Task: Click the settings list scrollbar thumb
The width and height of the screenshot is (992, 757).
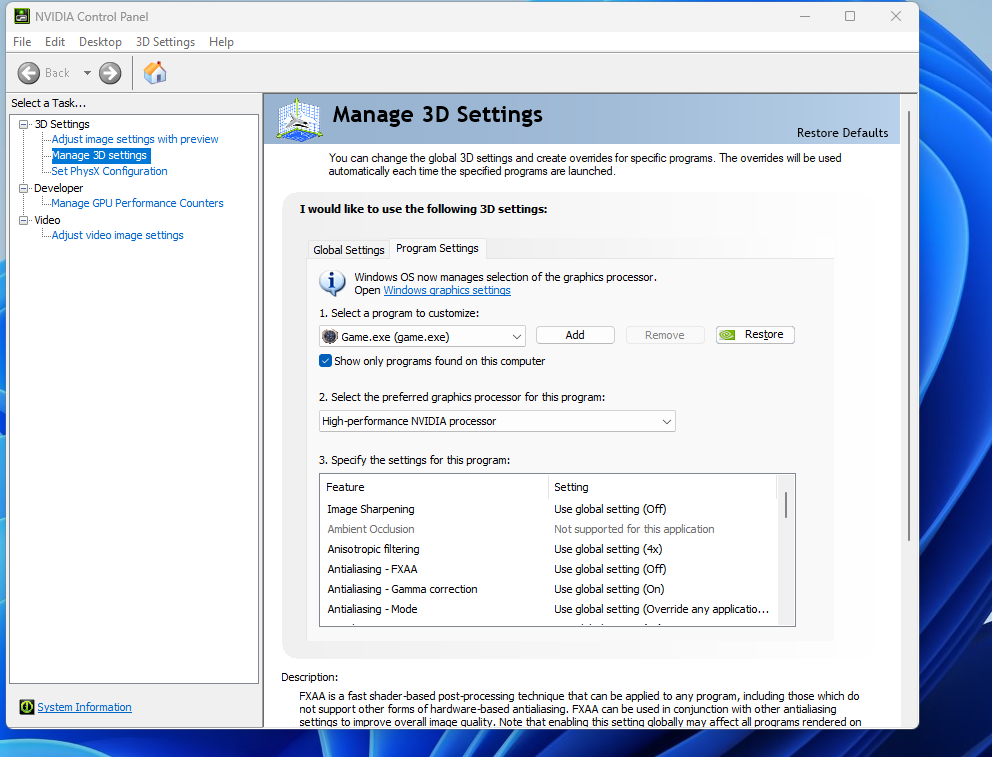Action: point(786,505)
